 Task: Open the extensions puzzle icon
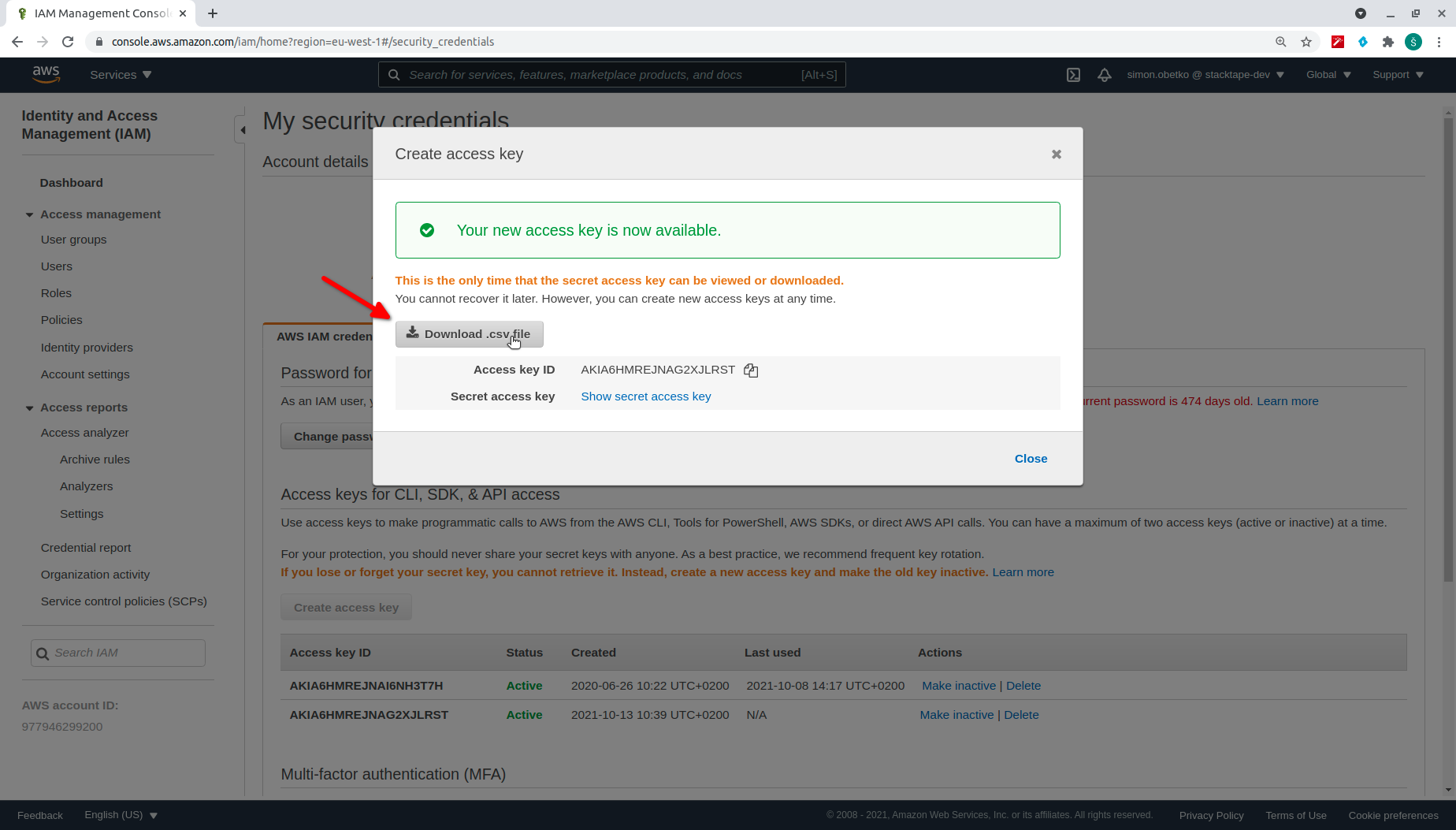click(1388, 42)
